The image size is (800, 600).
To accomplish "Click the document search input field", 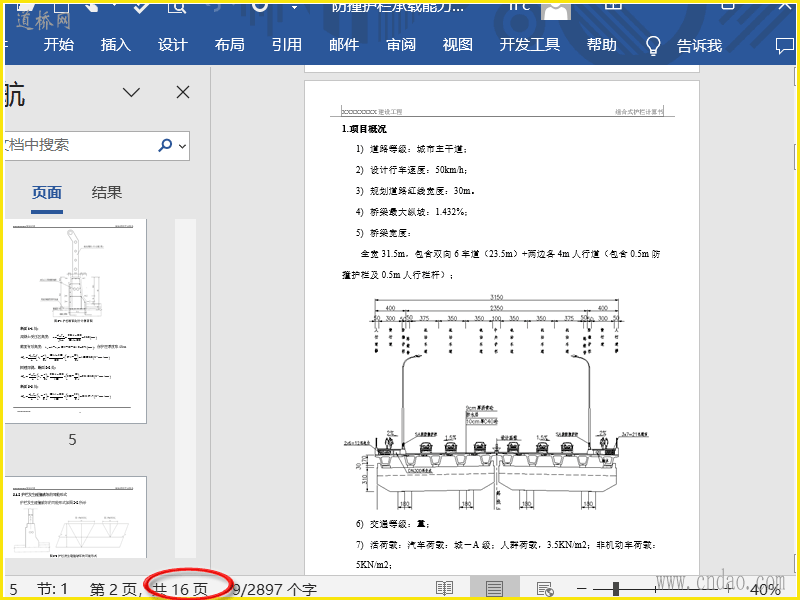I will 79,145.
